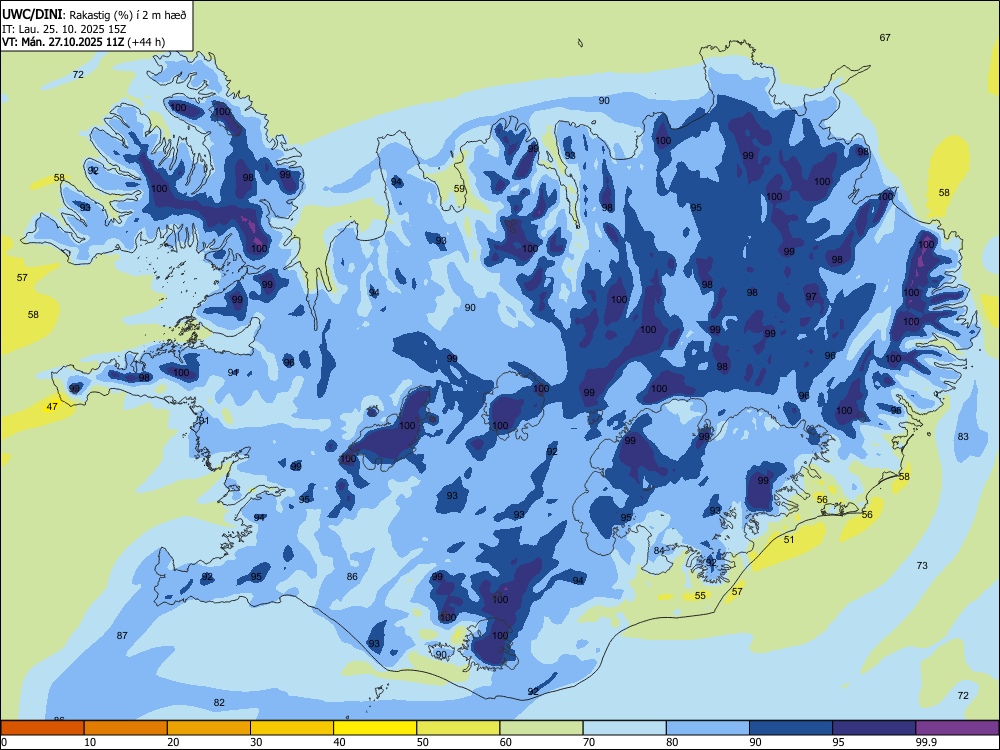Click the dark orange 0–10 legend swatch
Viewport: 1000px width, 750px height.
[43, 728]
